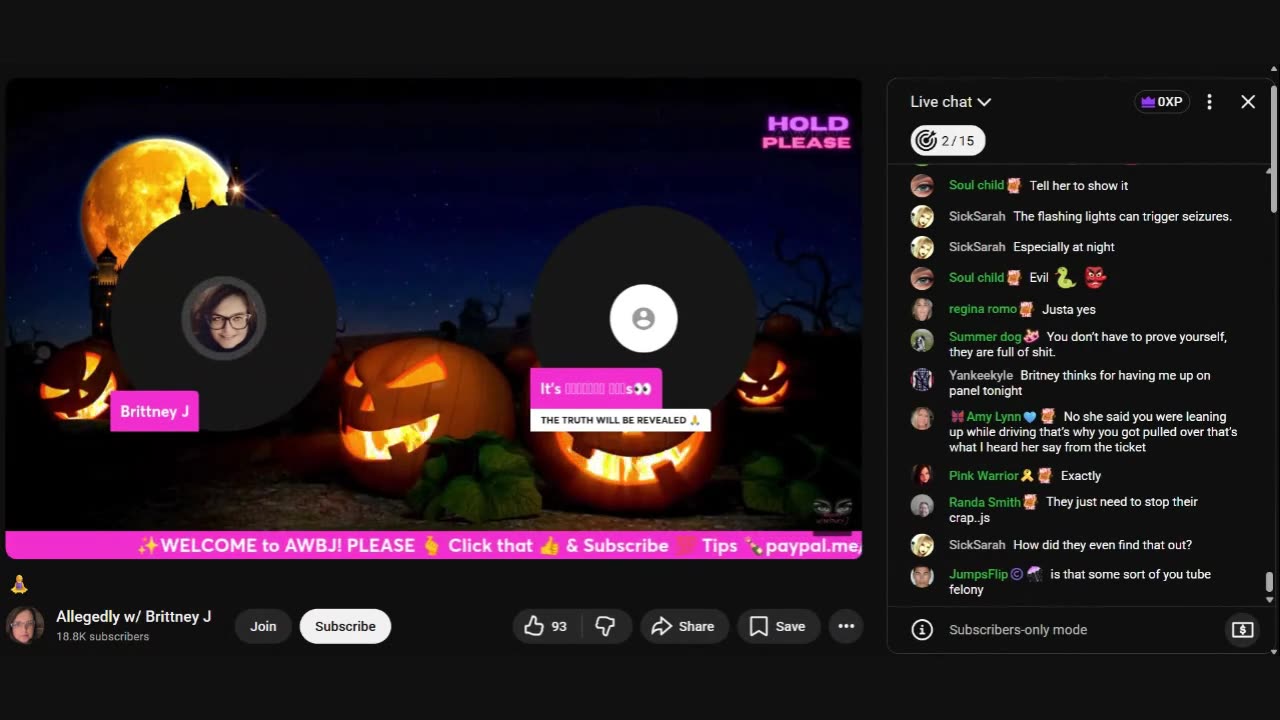Click the Pink Warrior username
1280x720 pixels.
984,476
